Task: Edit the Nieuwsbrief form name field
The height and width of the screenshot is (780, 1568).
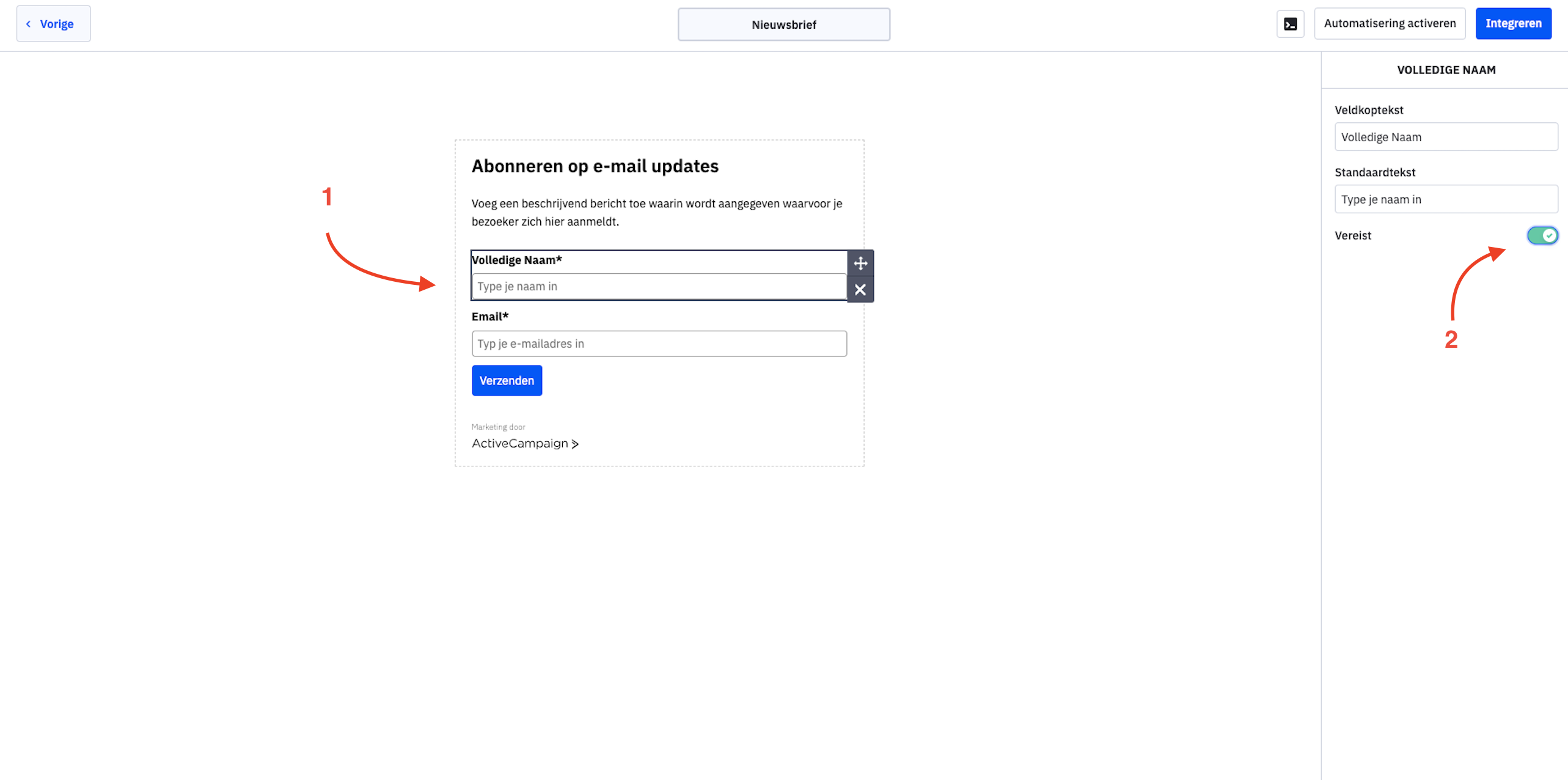Action: (x=783, y=24)
